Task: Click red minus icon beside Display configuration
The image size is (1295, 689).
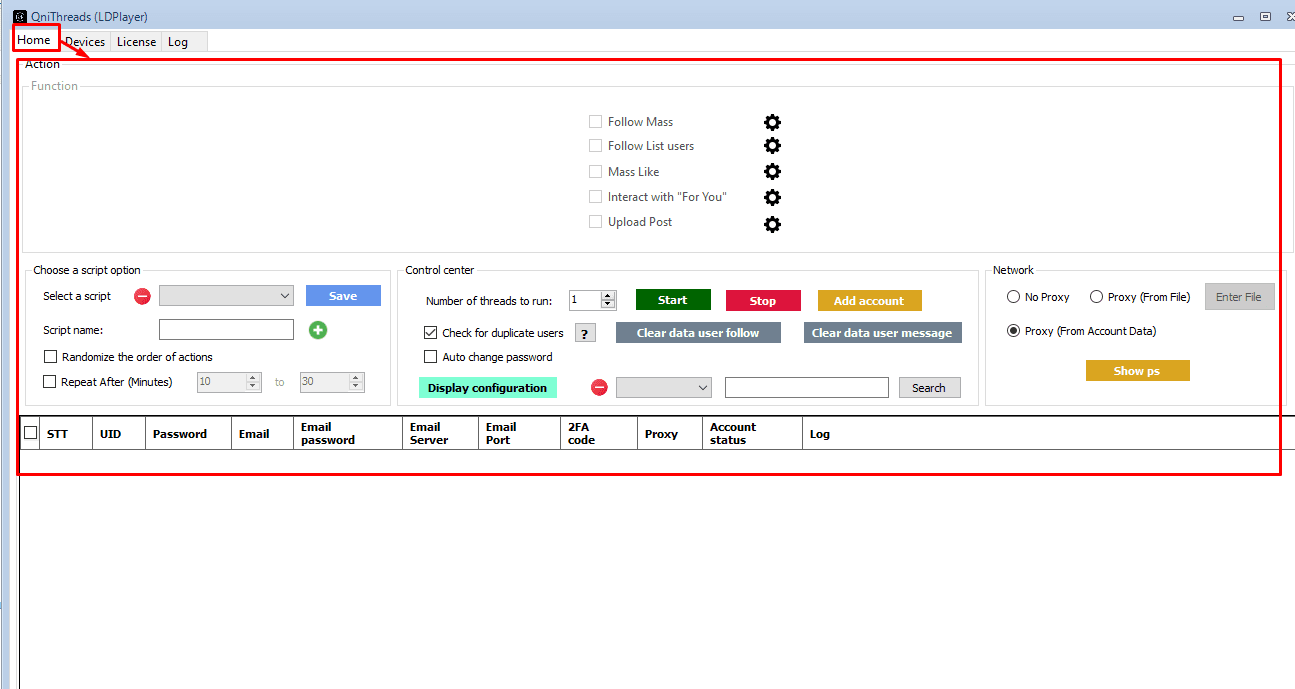Action: tap(599, 387)
